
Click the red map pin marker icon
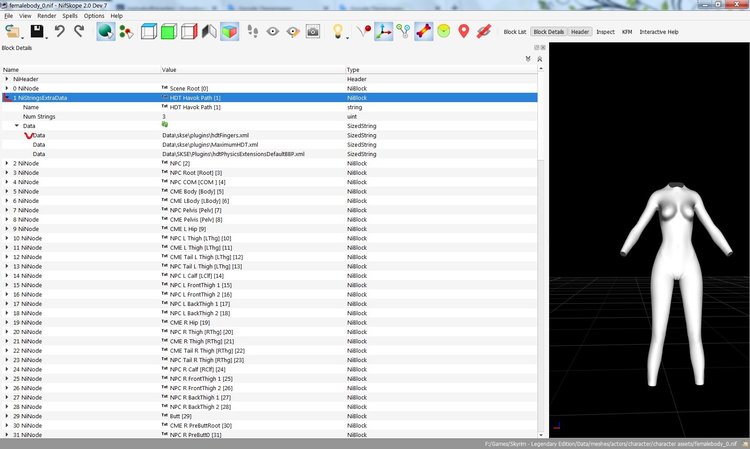point(463,32)
